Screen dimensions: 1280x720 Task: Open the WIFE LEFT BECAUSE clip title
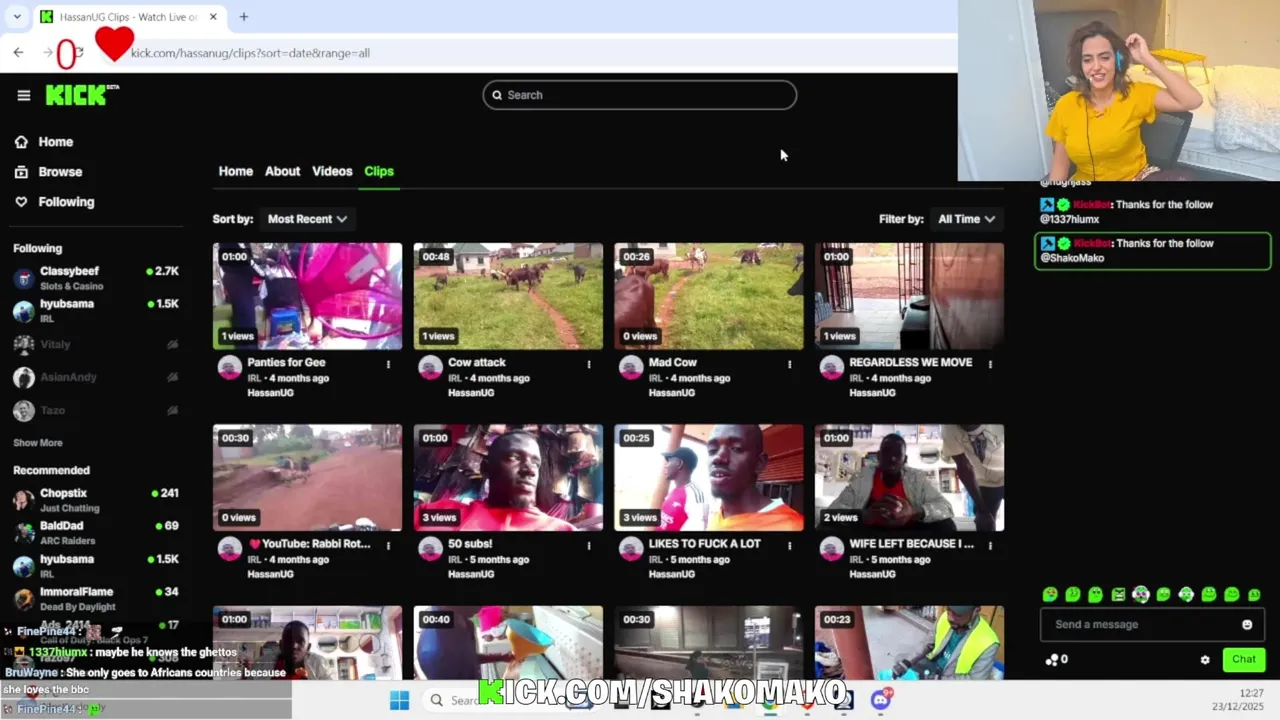tap(911, 544)
